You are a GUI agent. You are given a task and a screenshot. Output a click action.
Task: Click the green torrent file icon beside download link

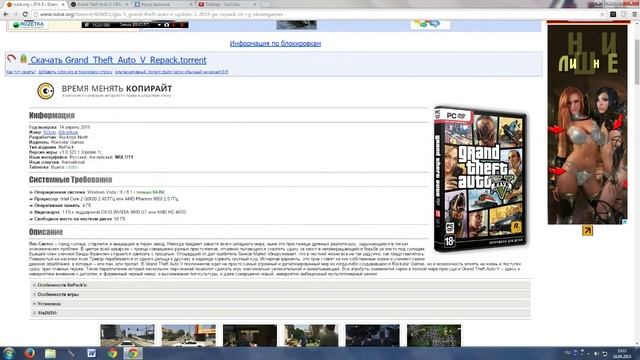click(24, 59)
